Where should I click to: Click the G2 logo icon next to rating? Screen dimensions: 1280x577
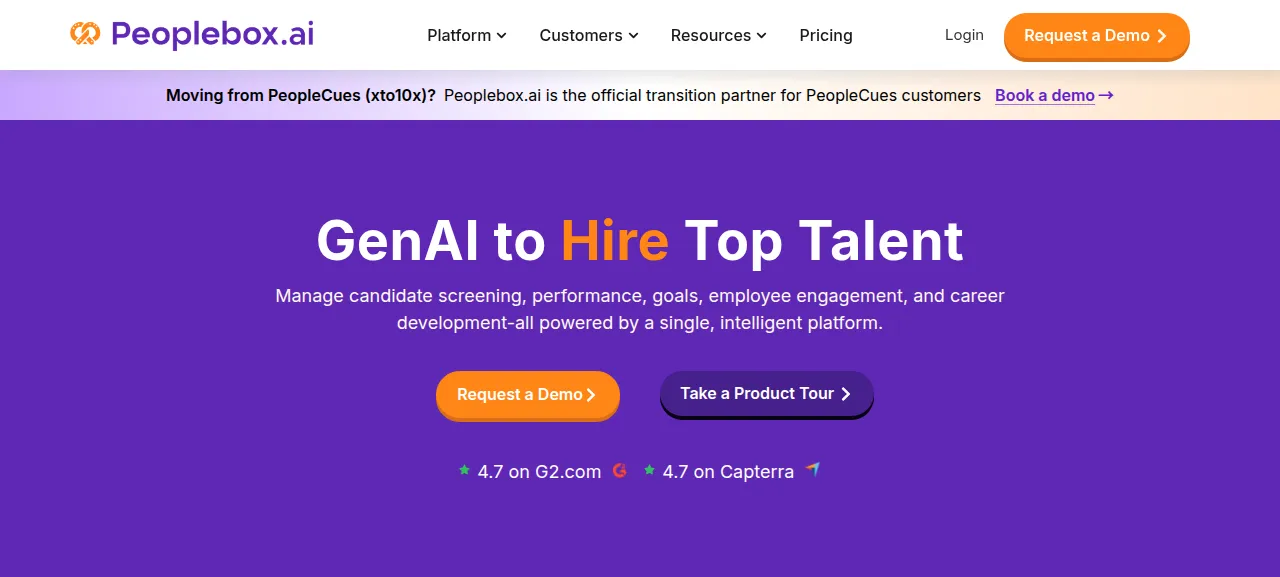coord(620,470)
